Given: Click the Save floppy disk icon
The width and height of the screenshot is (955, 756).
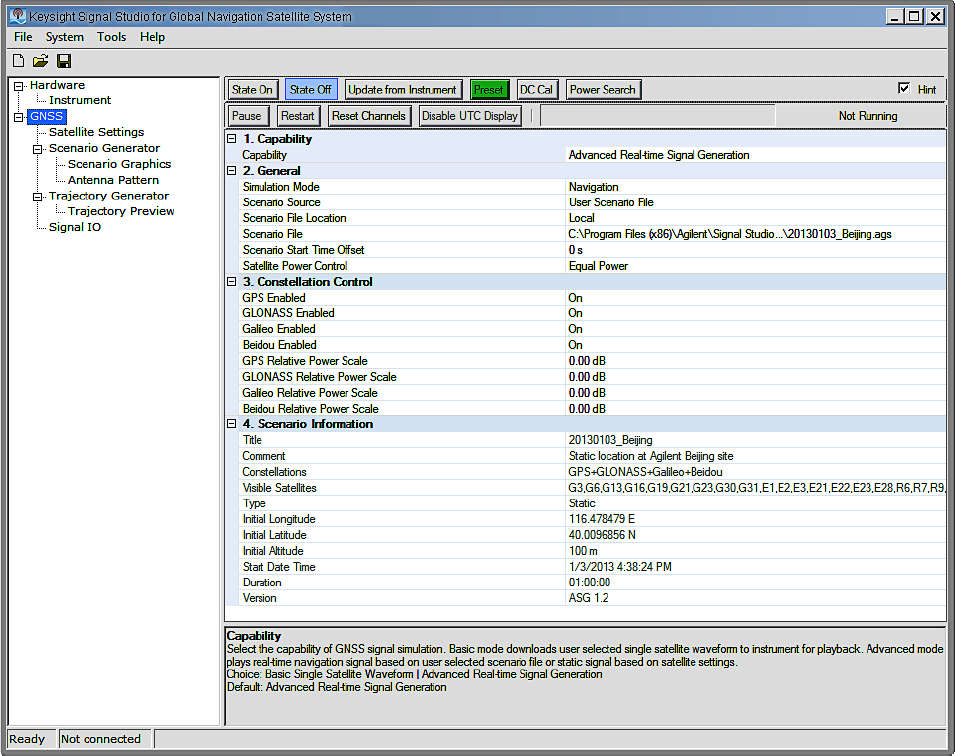Looking at the screenshot, I should coord(64,62).
